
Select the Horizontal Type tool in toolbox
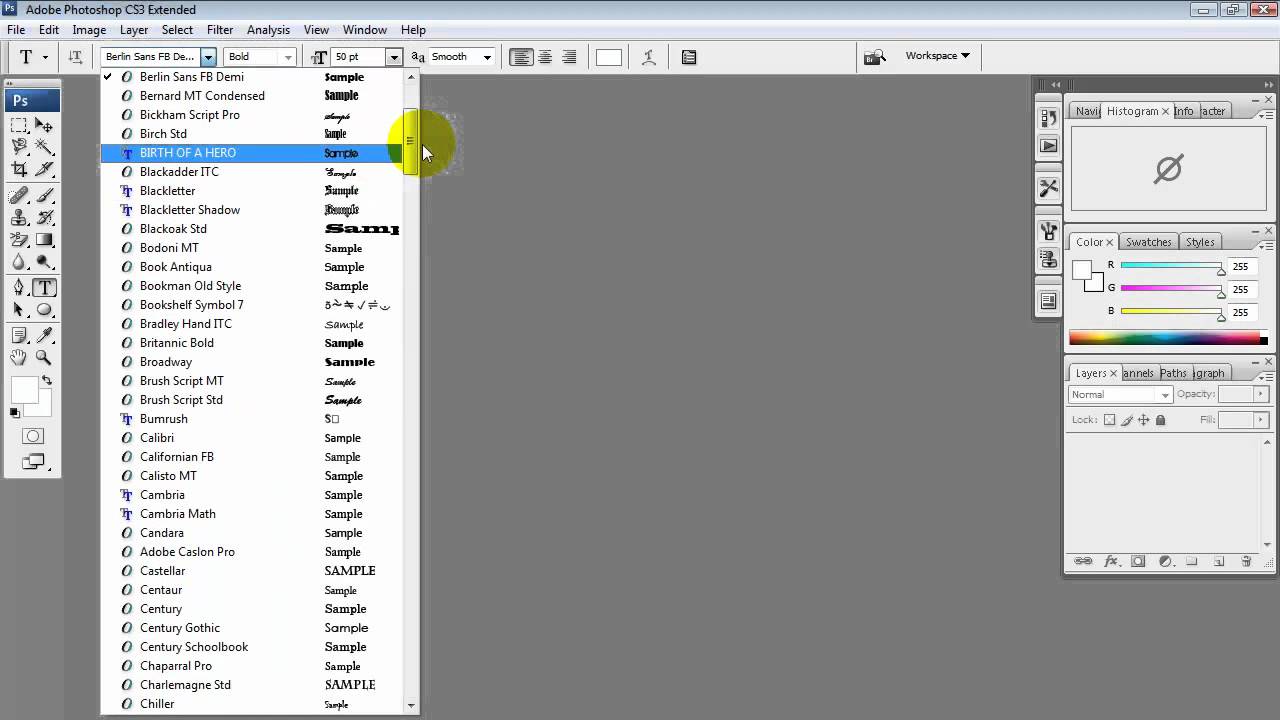44,288
